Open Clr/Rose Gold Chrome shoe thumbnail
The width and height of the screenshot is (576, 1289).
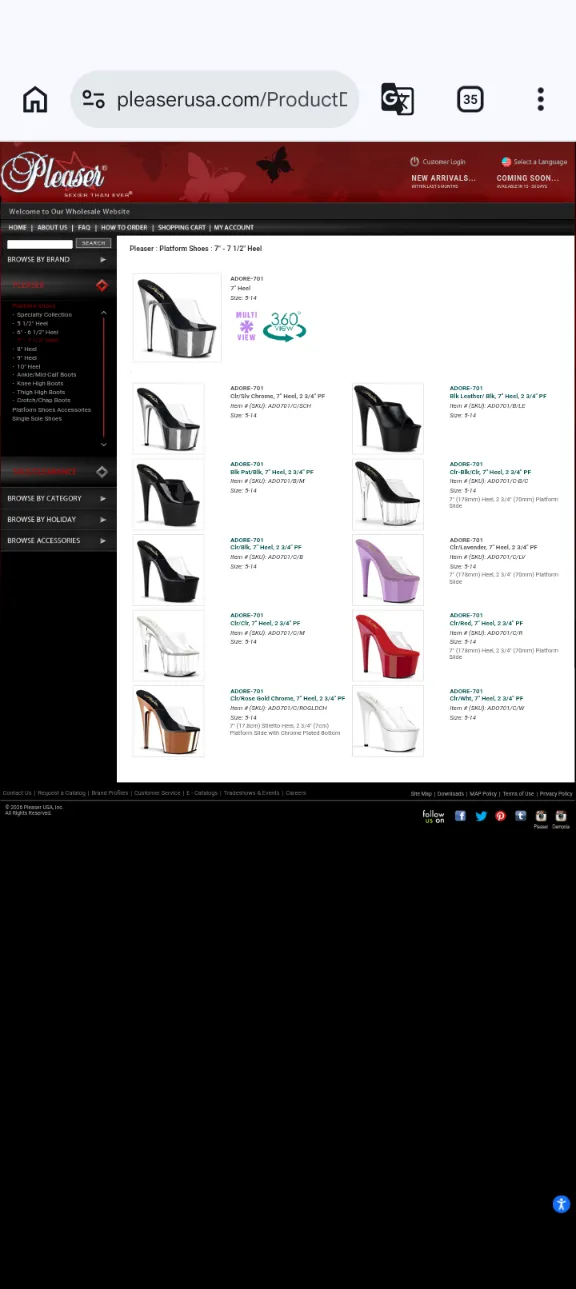tap(168, 721)
